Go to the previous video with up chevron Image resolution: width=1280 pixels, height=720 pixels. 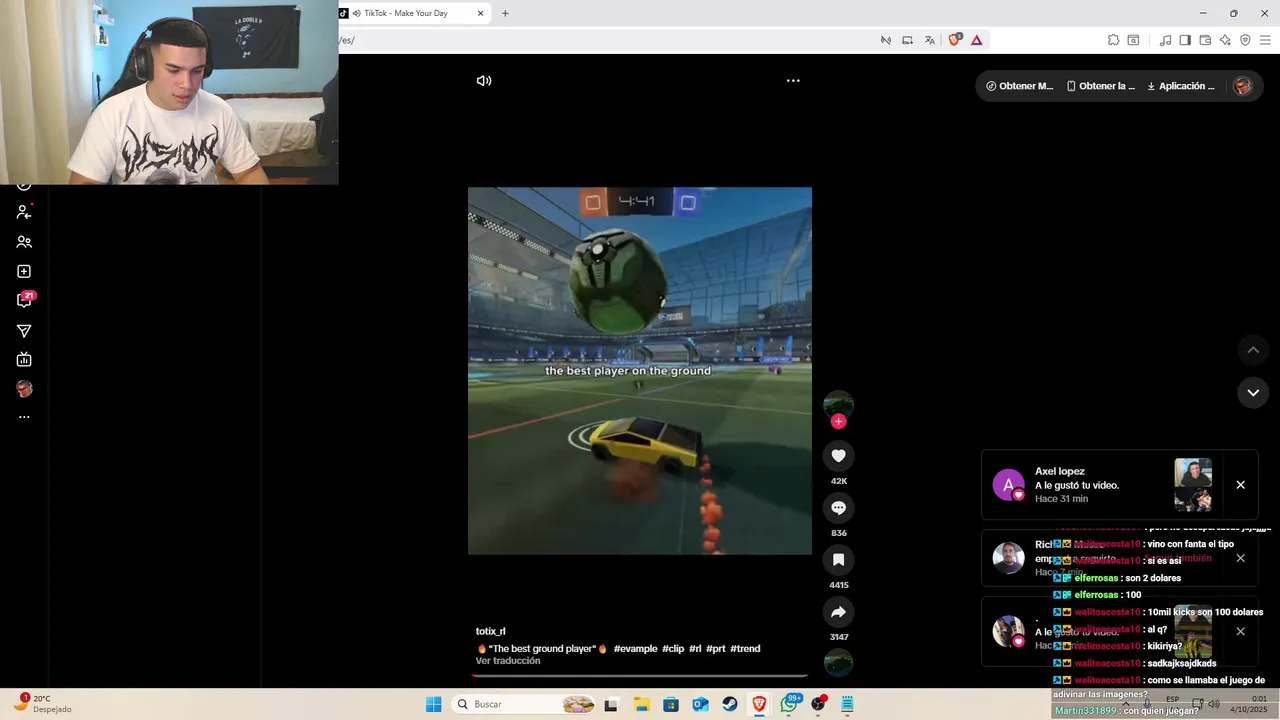click(x=1253, y=350)
